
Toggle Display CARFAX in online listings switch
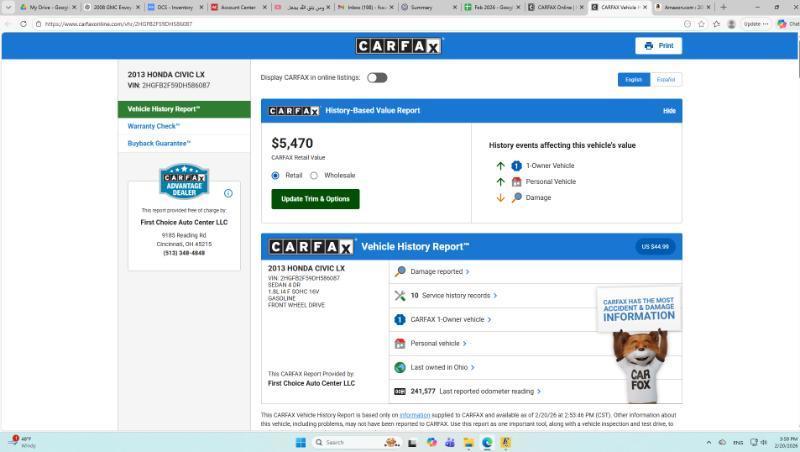pos(377,77)
